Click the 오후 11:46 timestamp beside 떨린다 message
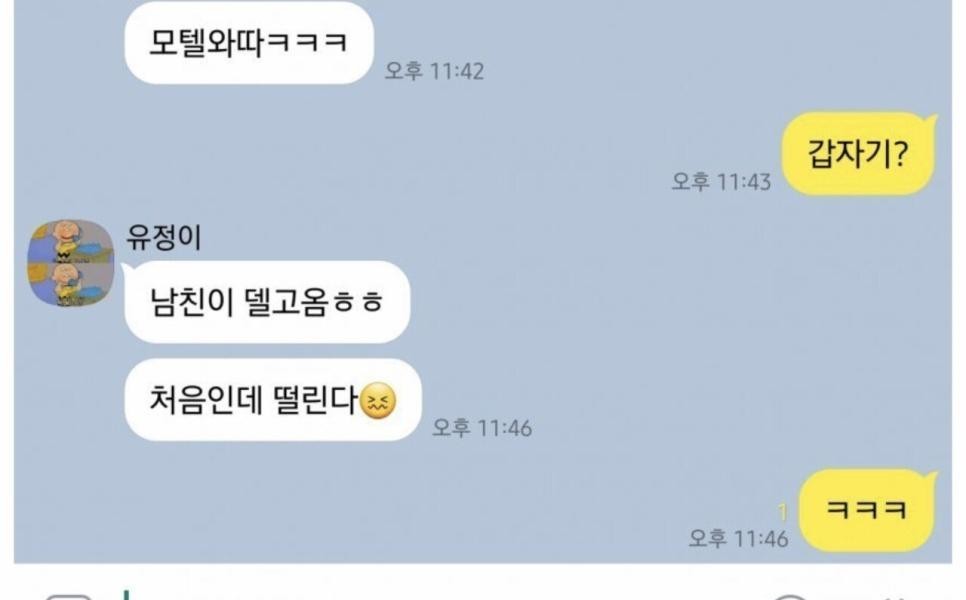Viewport: 966px width, 600px height. 482,428
